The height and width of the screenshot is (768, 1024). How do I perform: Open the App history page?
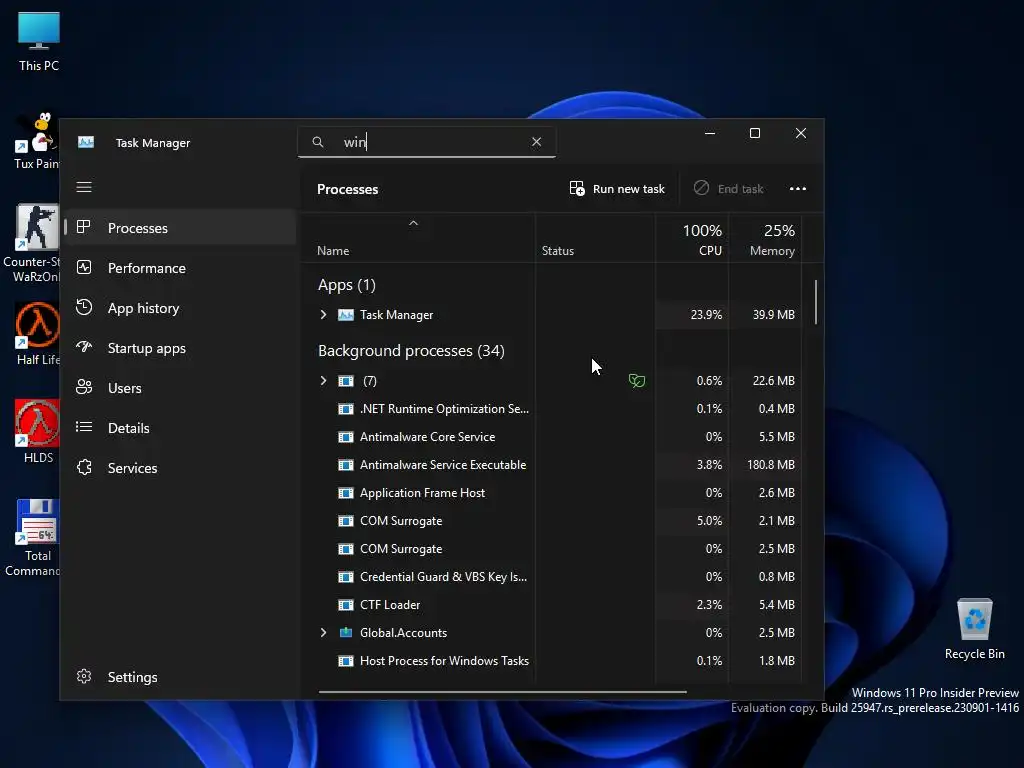pos(181,308)
